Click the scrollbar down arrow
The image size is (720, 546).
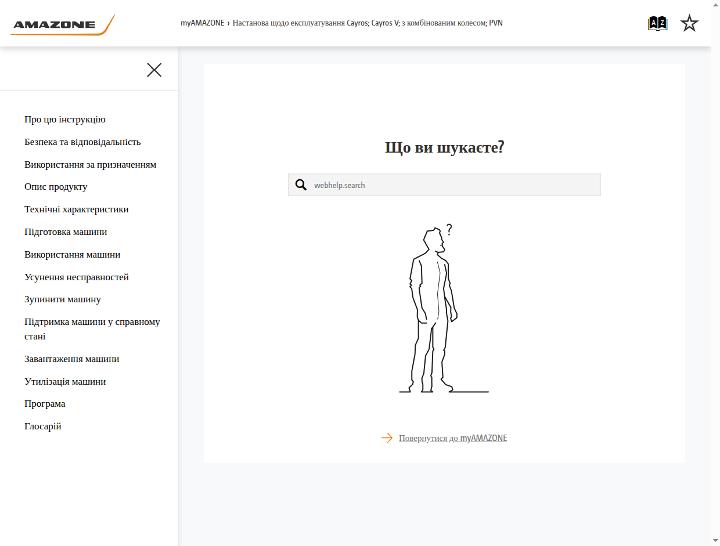coord(715,540)
